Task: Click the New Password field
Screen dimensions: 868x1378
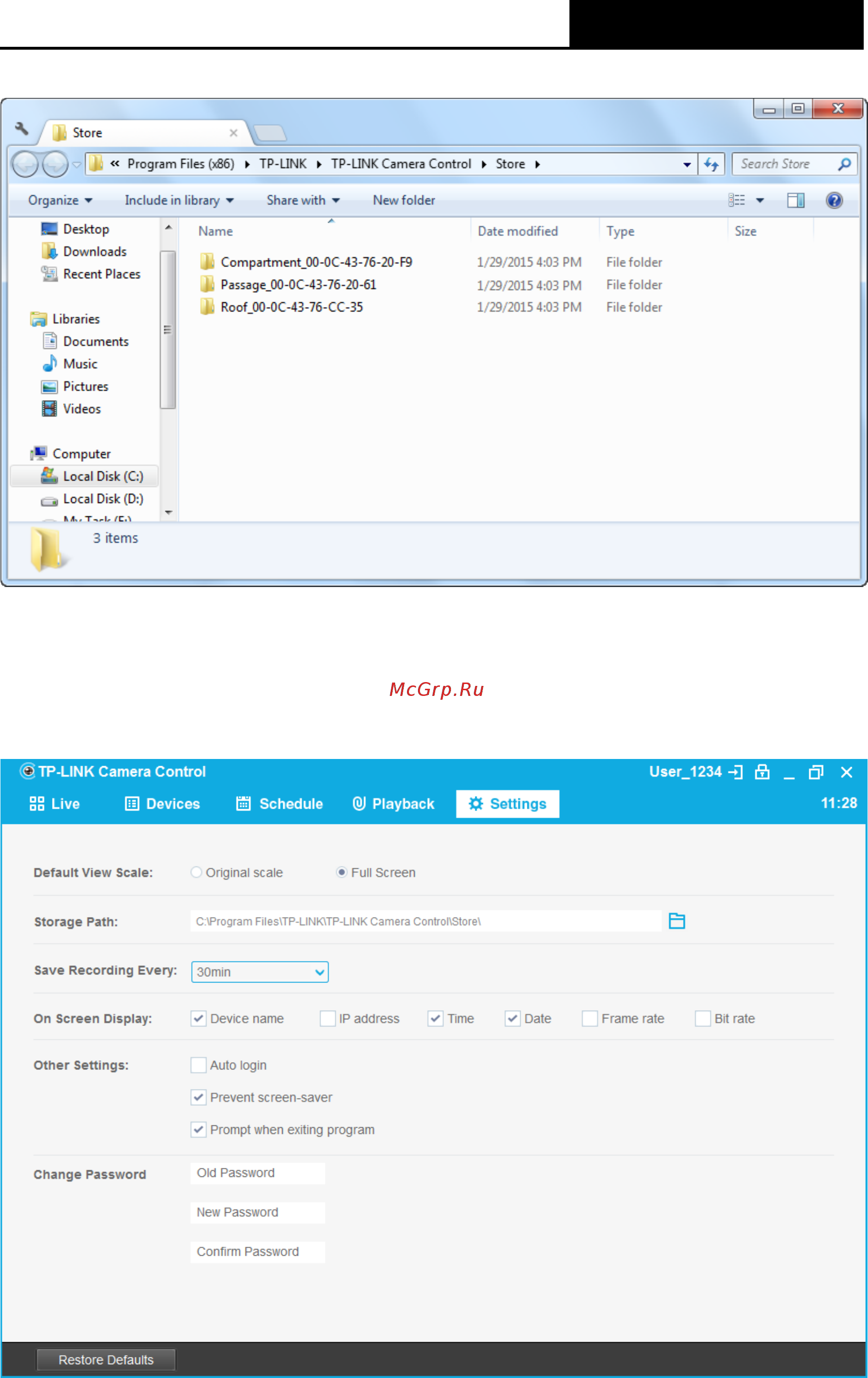Action: pos(257,1213)
